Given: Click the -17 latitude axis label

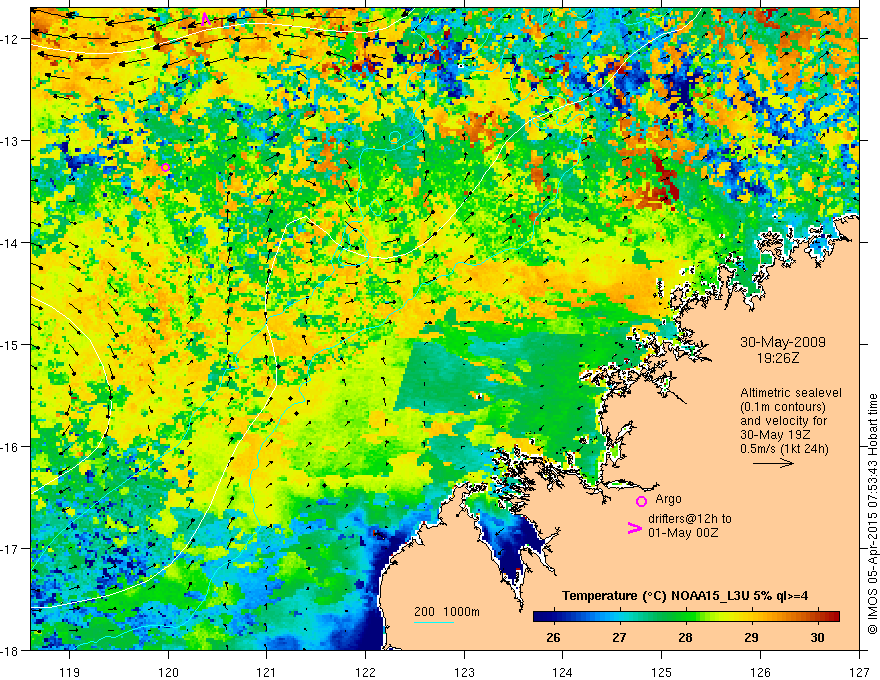Looking at the screenshot, I should pos(11,549).
